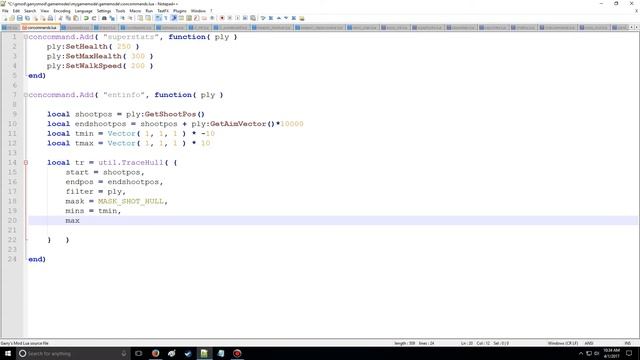Viewport: 640px width, 360px height.
Task: Open the Replace dialog toolbar icon
Action: pos(112,18)
